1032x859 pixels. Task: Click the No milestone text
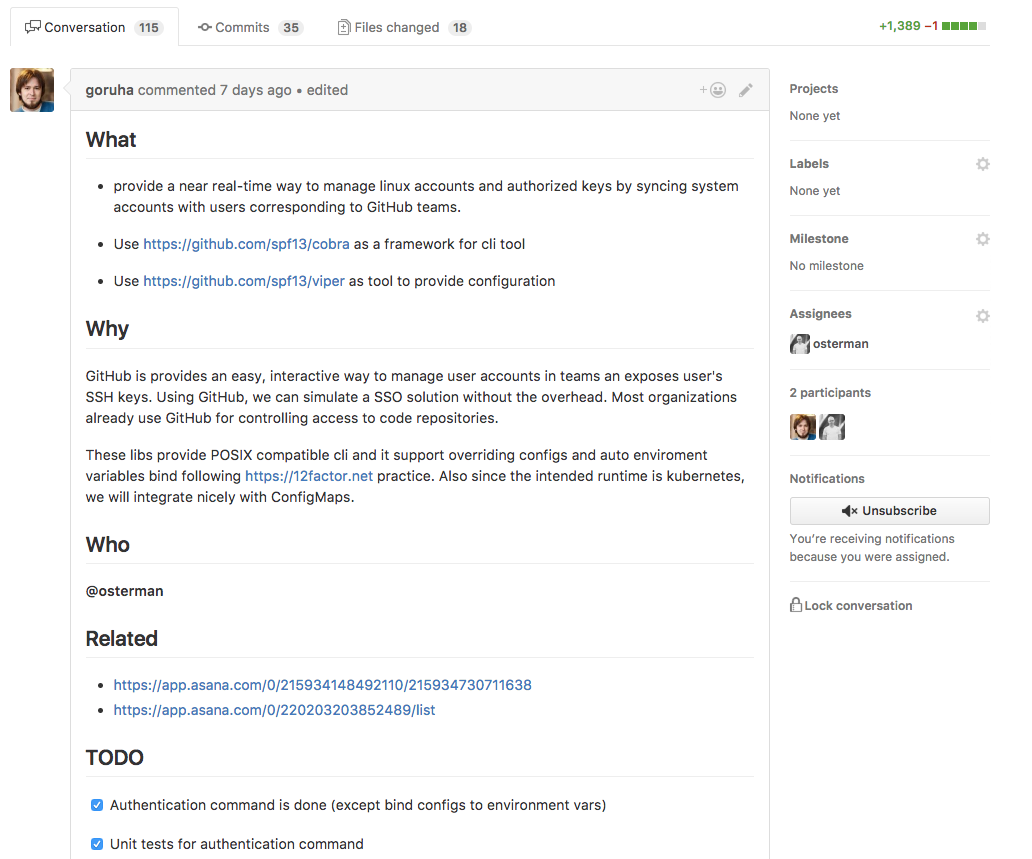(827, 266)
